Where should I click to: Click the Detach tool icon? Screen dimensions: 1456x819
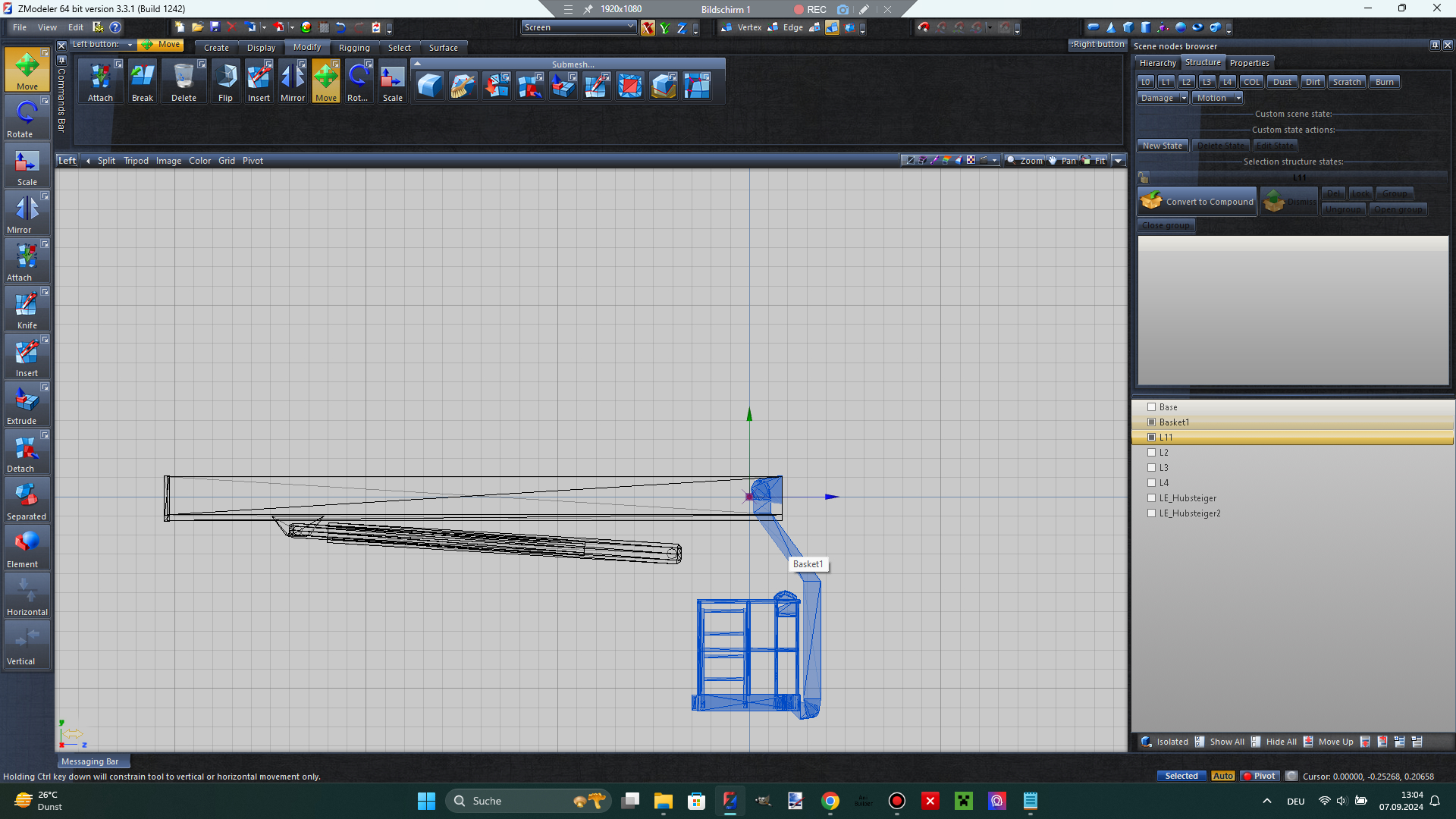tap(27, 452)
